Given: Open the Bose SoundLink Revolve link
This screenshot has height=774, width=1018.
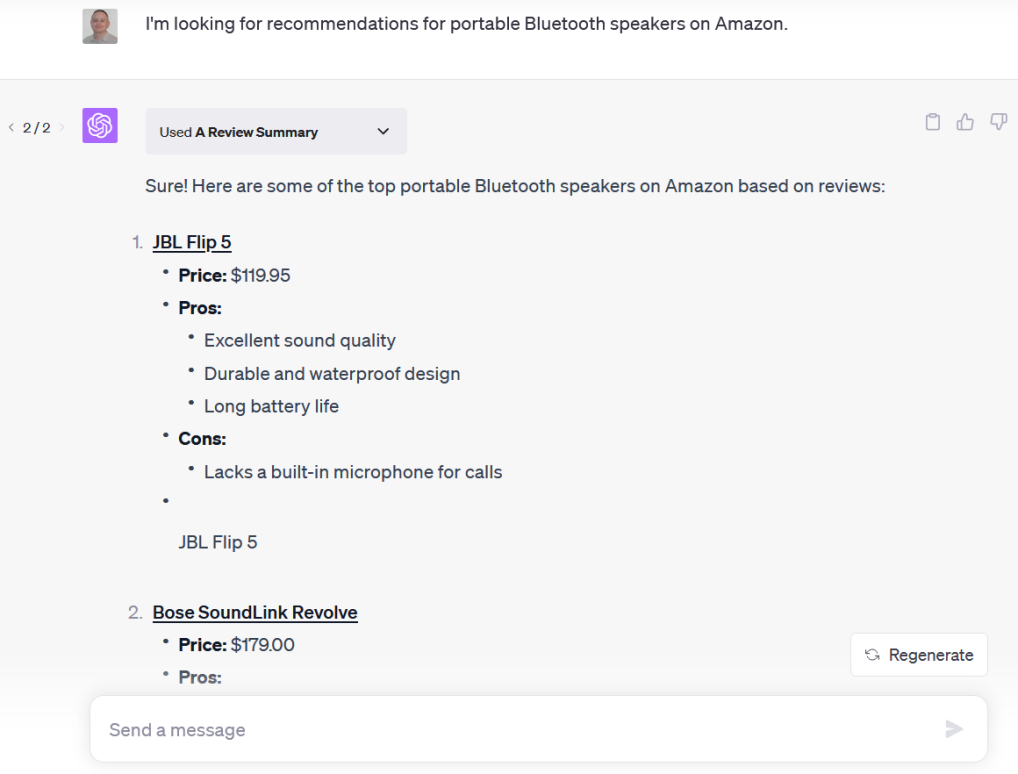Looking at the screenshot, I should coord(255,612).
